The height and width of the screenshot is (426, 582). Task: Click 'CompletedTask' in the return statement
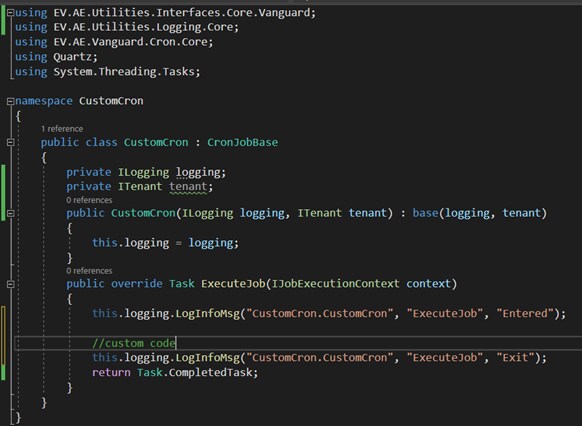point(210,372)
